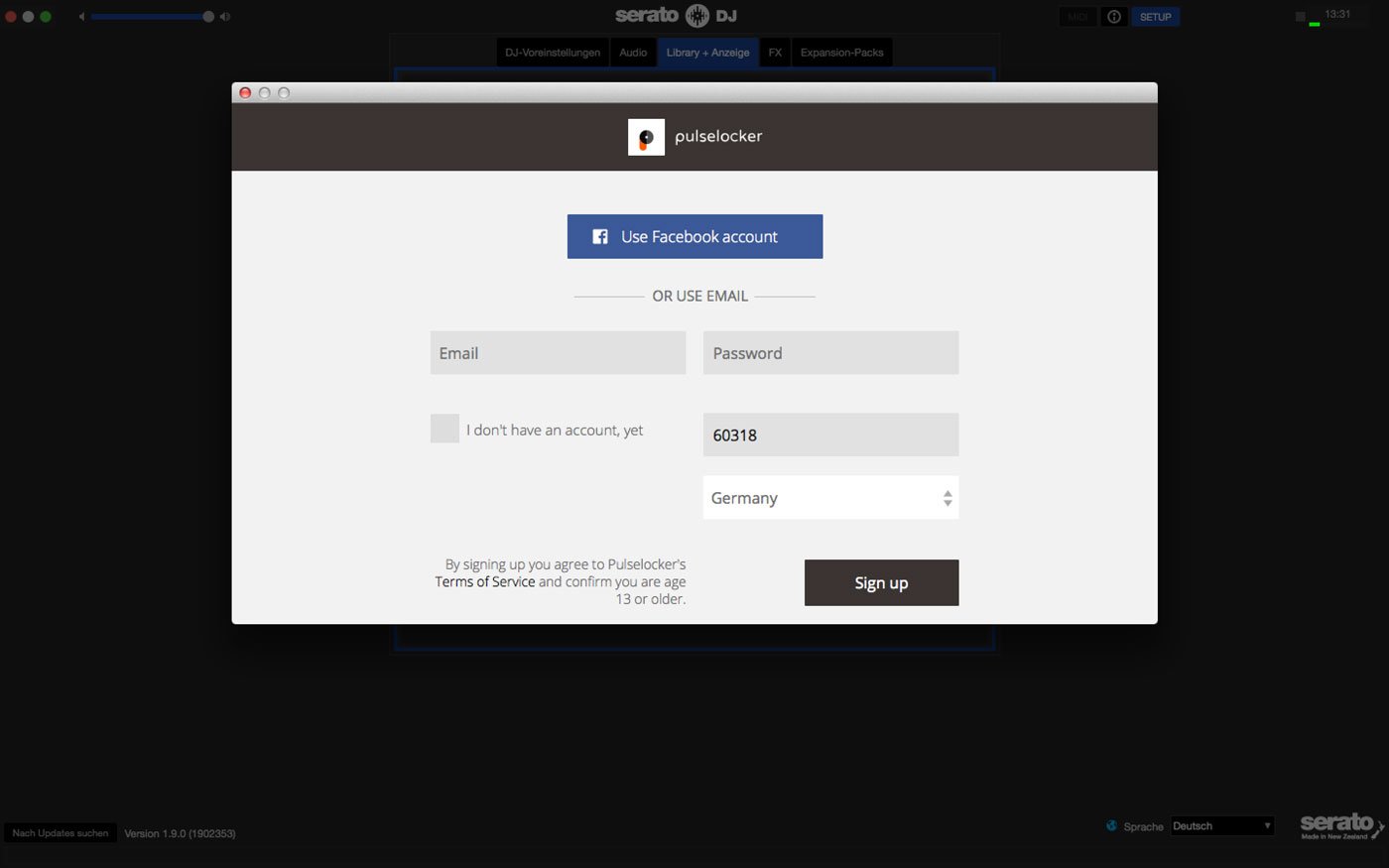Viewport: 1389px width, 868px height.
Task: Click the Serato logo at bottom right
Action: [x=1338, y=825]
